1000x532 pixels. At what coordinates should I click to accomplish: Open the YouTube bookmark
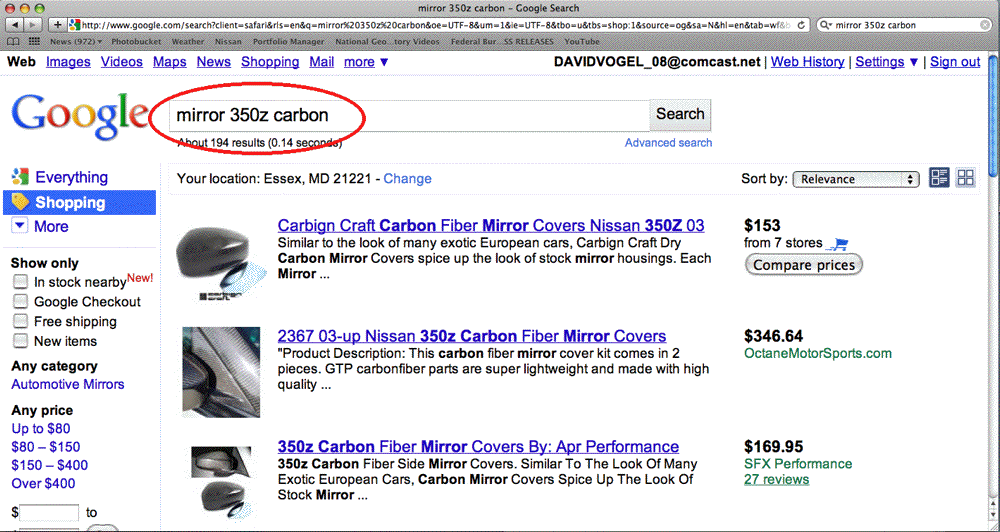(582, 41)
